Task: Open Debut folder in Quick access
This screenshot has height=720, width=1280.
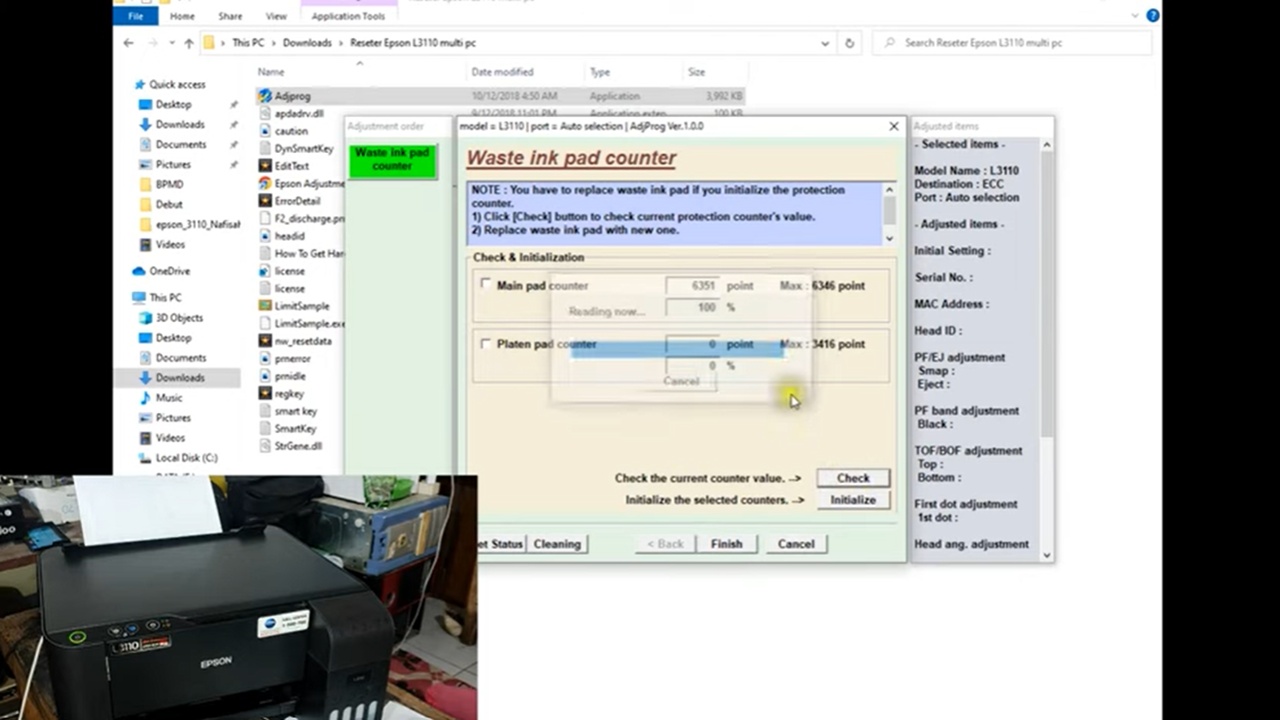Action: point(169,204)
